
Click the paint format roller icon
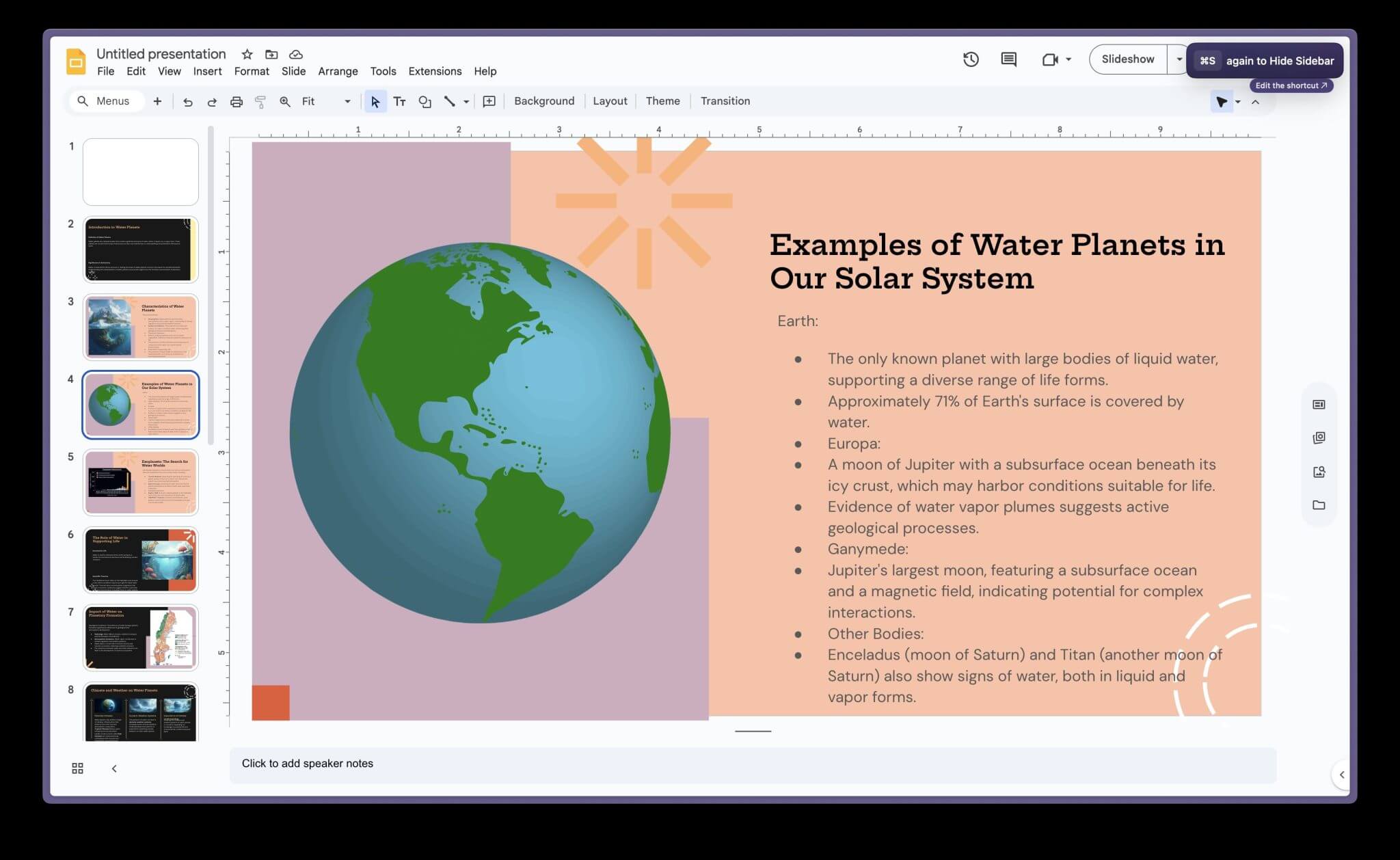click(x=260, y=102)
